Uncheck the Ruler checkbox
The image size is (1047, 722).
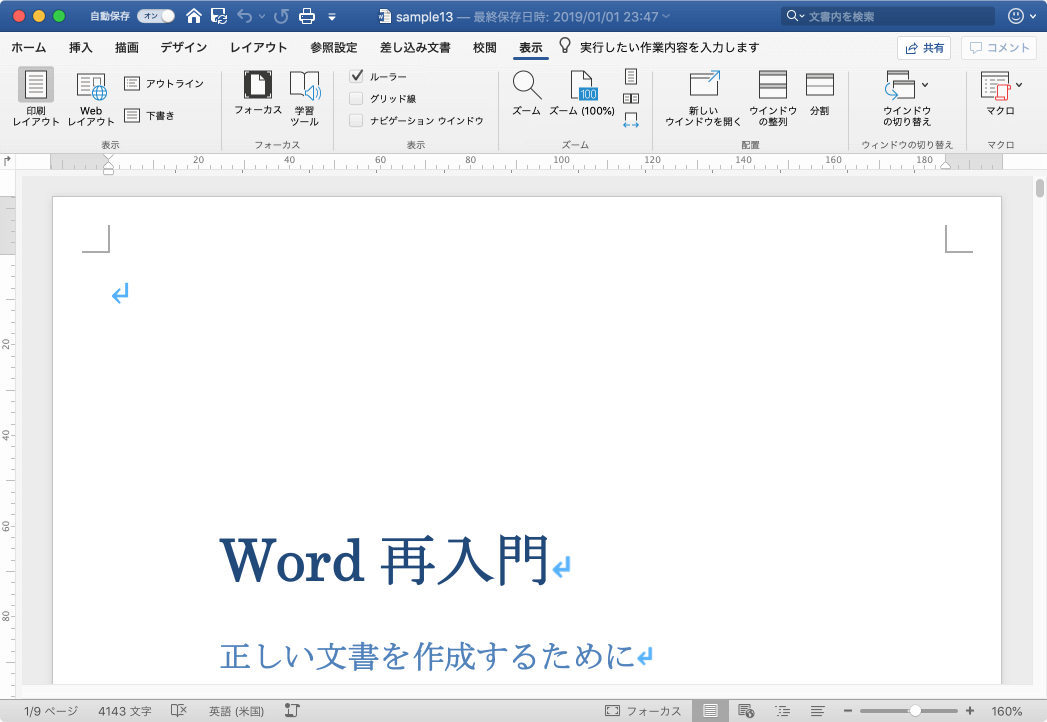[x=356, y=77]
